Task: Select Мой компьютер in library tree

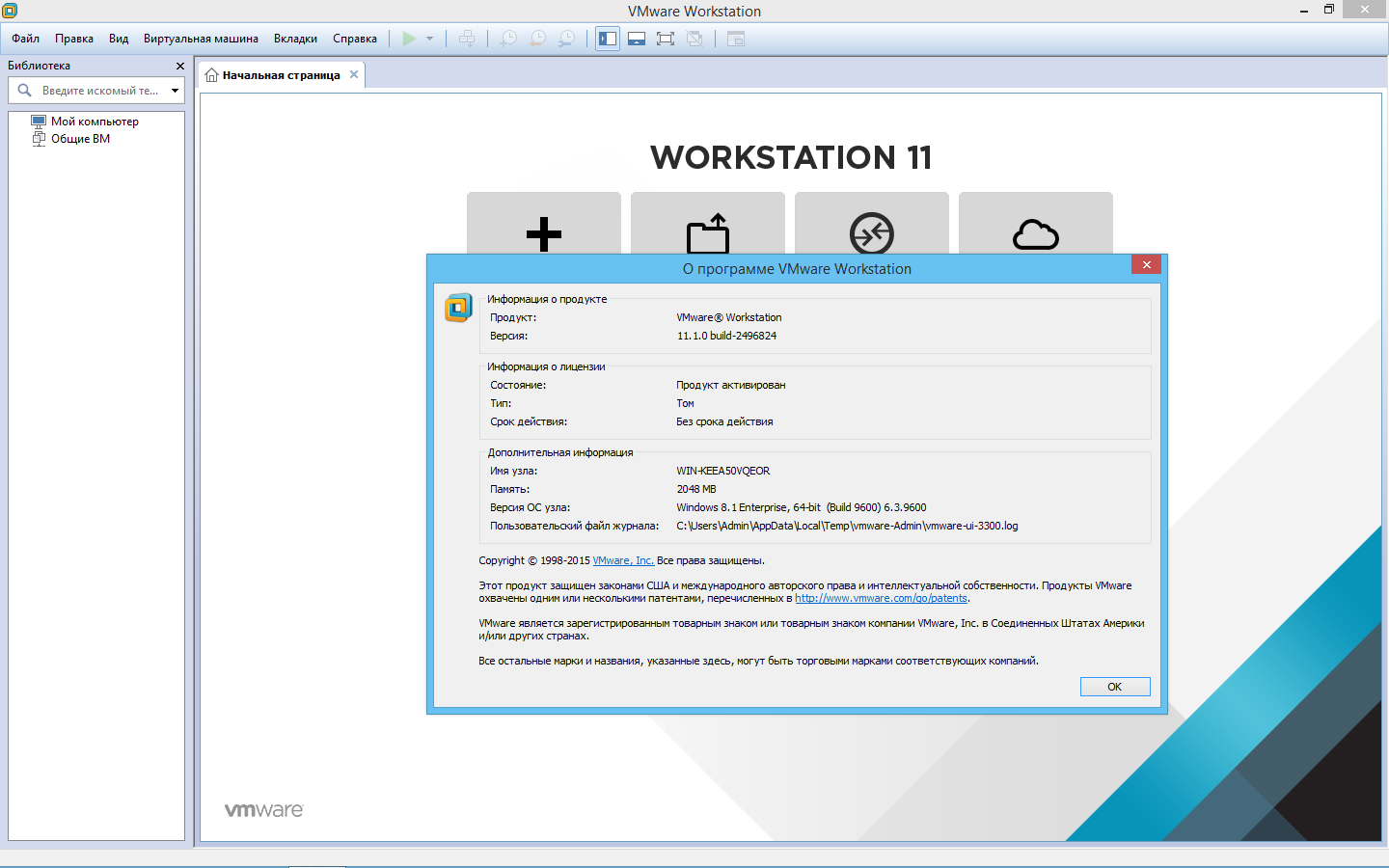Action: [95, 122]
